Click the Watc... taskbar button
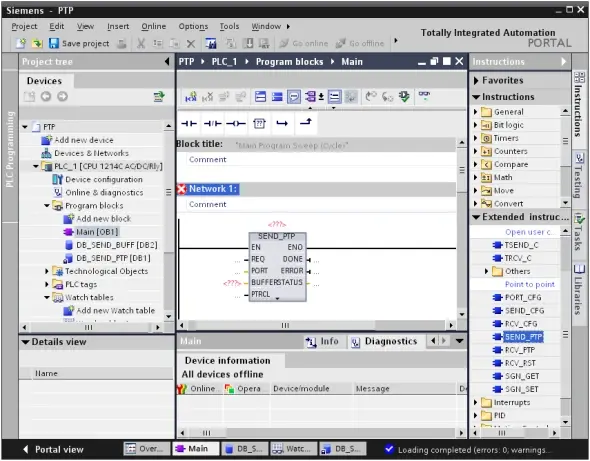 click(x=294, y=449)
